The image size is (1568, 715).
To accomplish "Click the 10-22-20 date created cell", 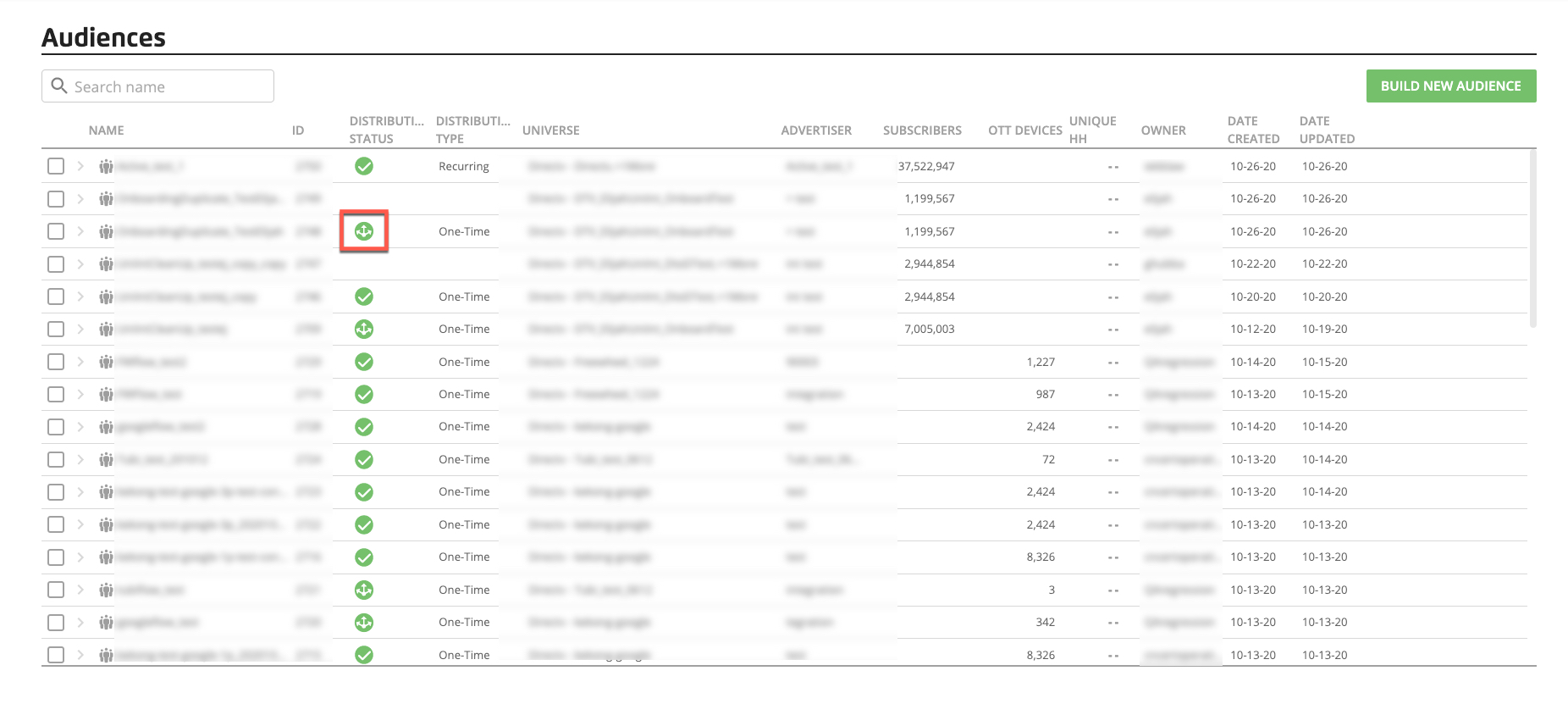I will pyautogui.click(x=1253, y=264).
